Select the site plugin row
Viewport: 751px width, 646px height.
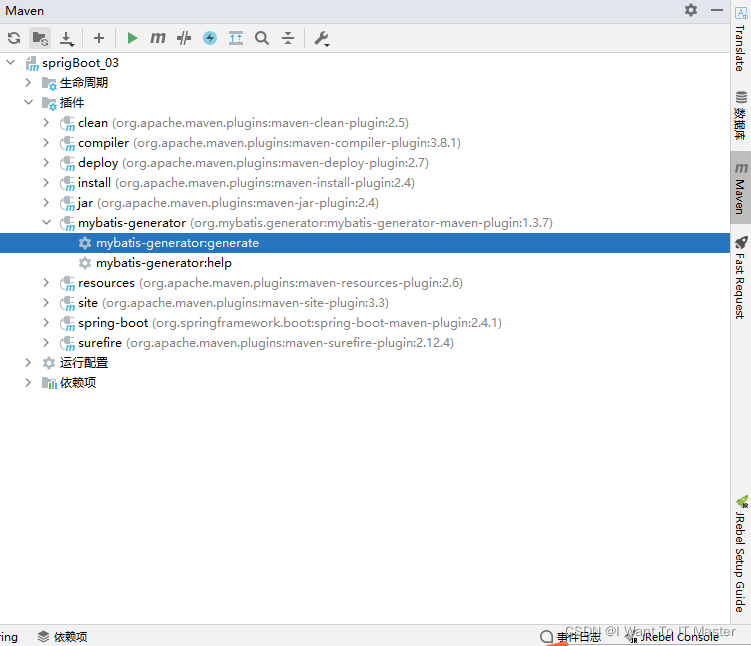pos(365,303)
